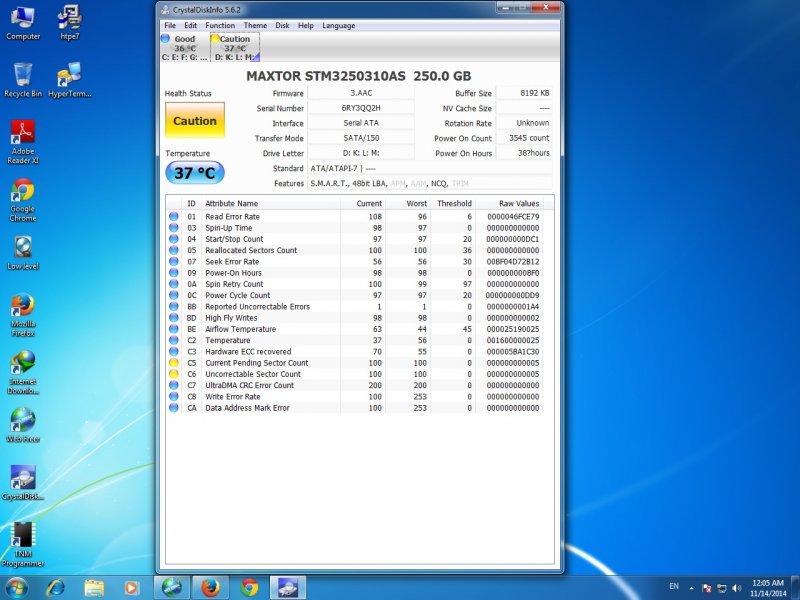This screenshot has height=600, width=800.
Task: Open the Language menu
Action: click(338, 26)
